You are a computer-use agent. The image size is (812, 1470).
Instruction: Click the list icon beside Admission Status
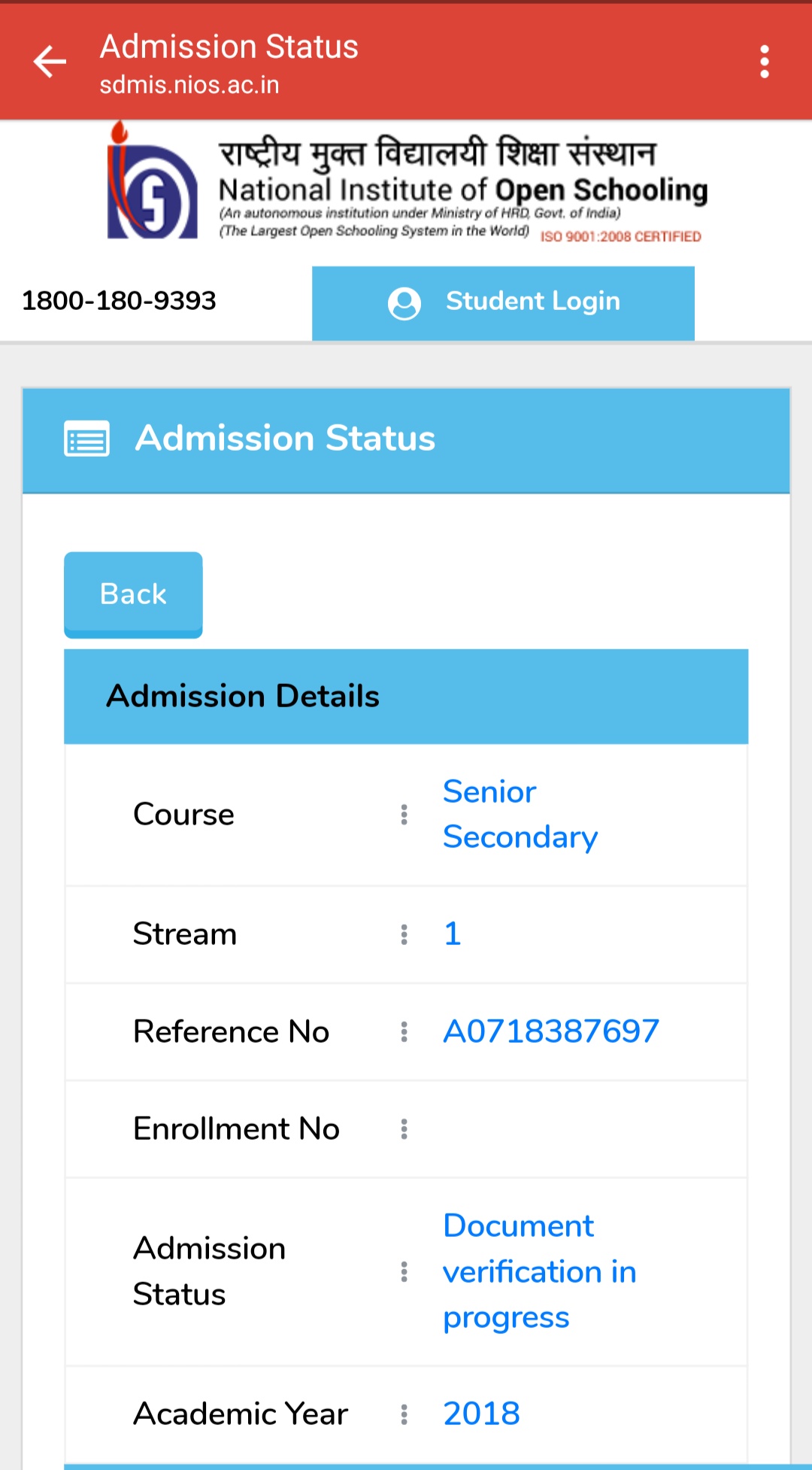click(x=86, y=439)
